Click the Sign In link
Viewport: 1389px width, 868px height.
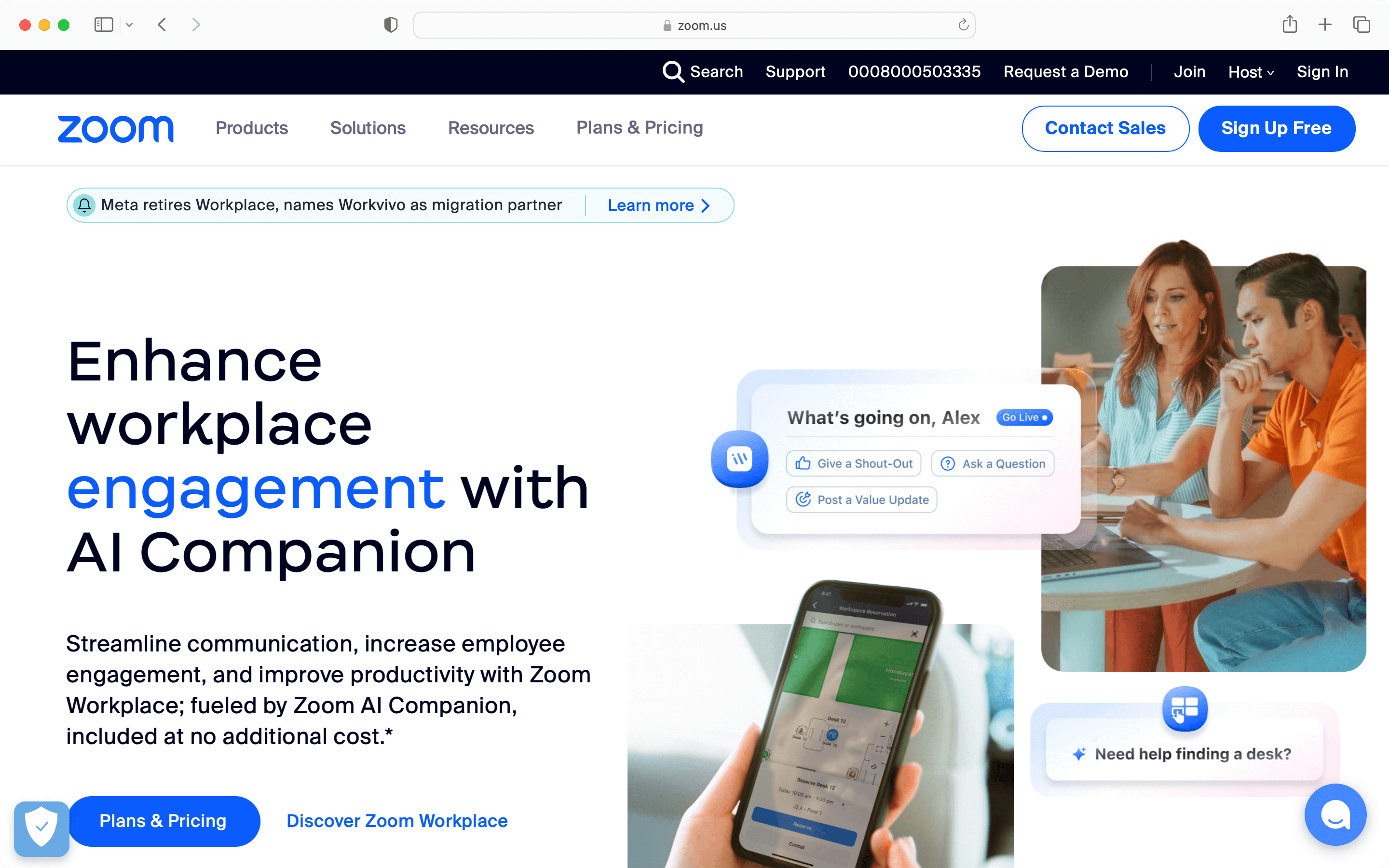(1322, 72)
